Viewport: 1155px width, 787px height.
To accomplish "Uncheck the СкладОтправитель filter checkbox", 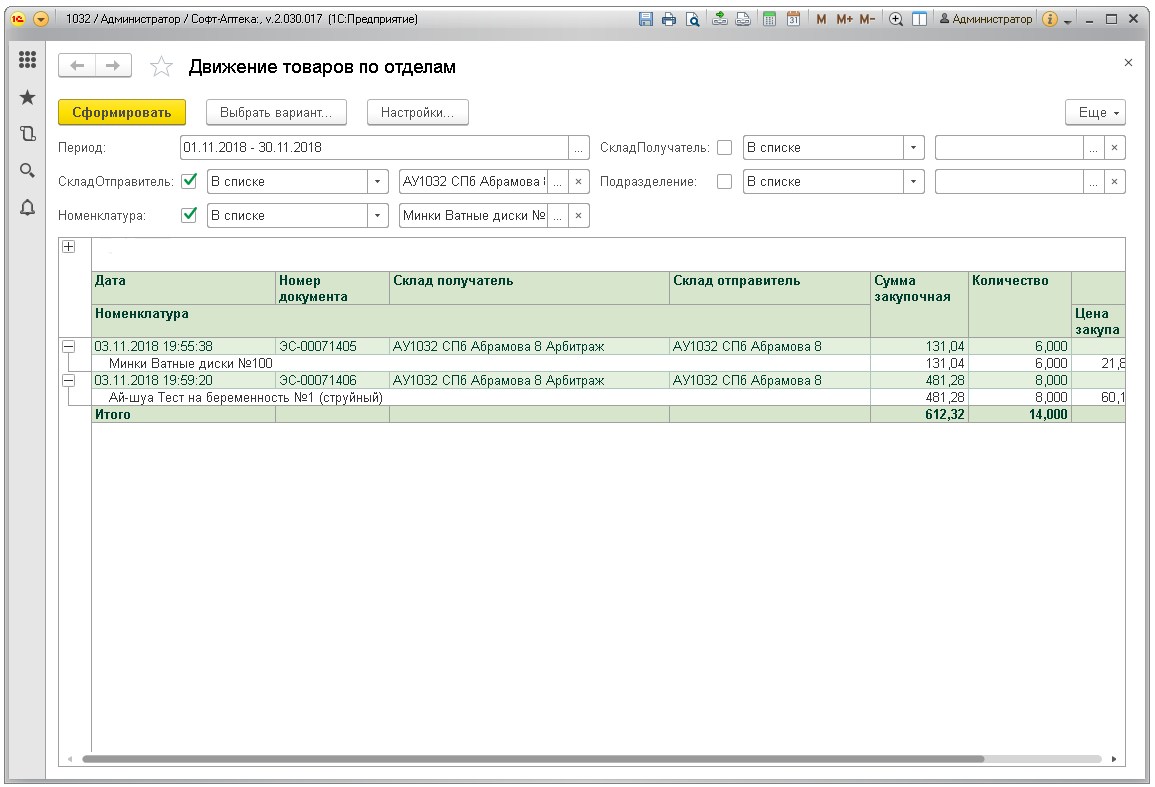I will 189,181.
